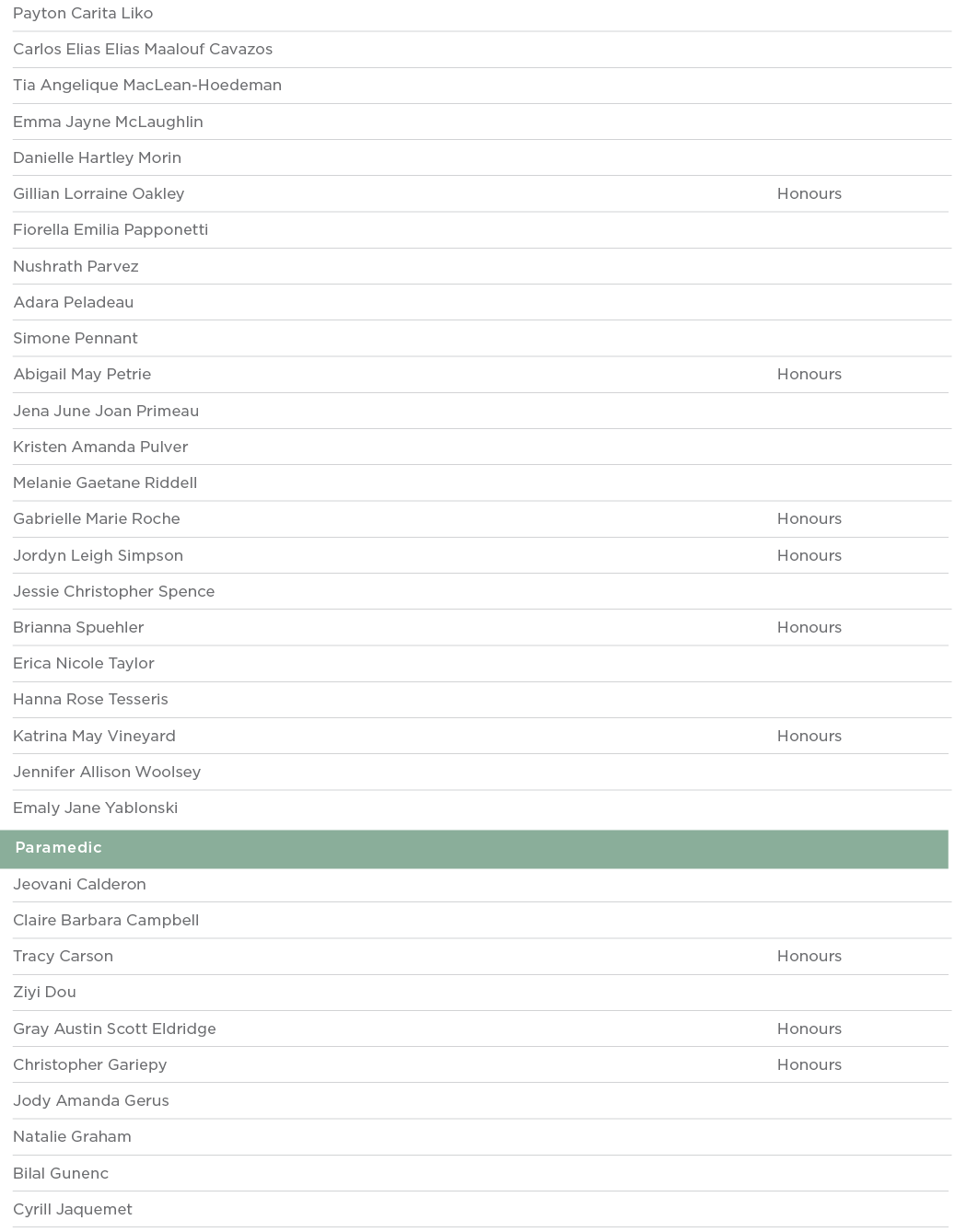Click Honours beside Jordyn Leigh Simpson

tap(809, 555)
